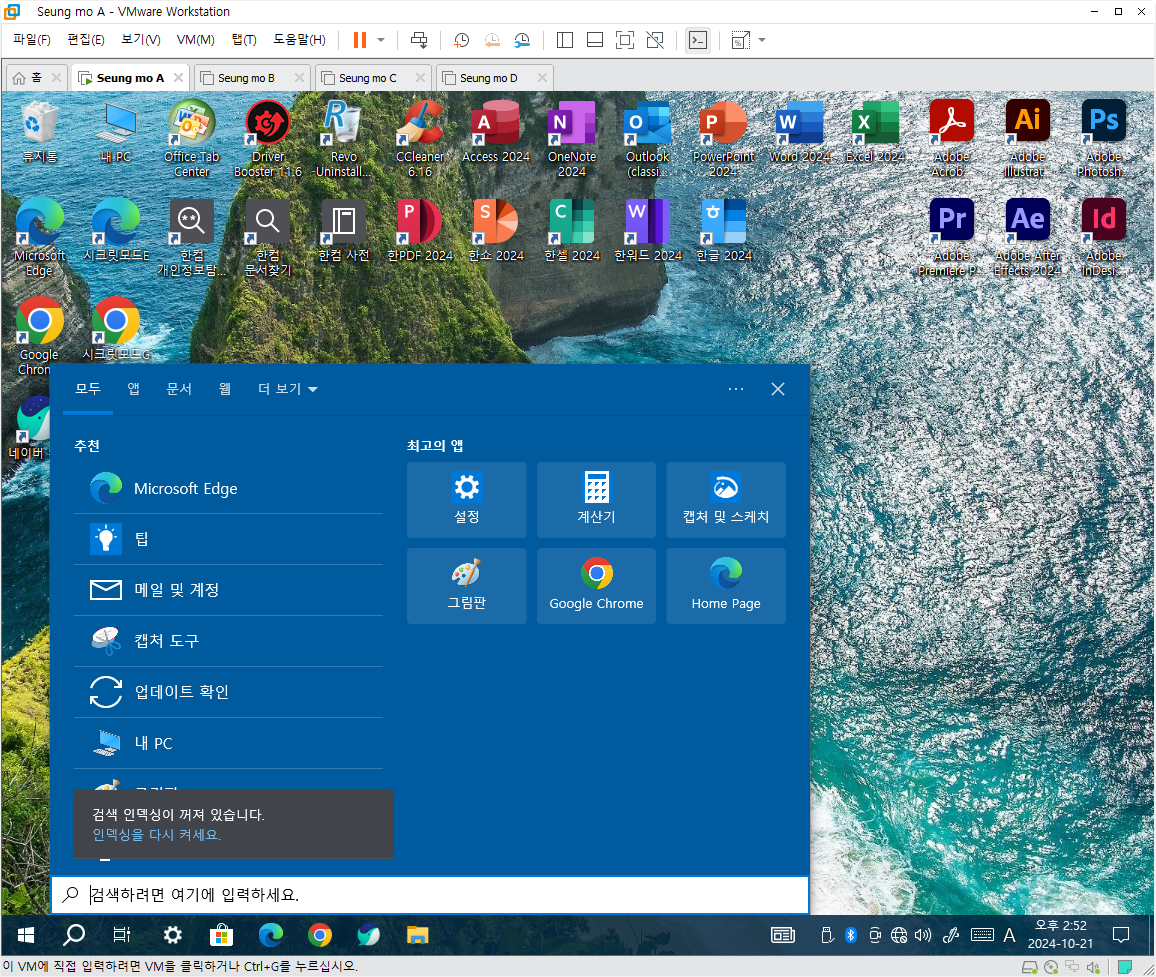Close the search panel with X
Screen dimensions: 1156x977
(778, 389)
